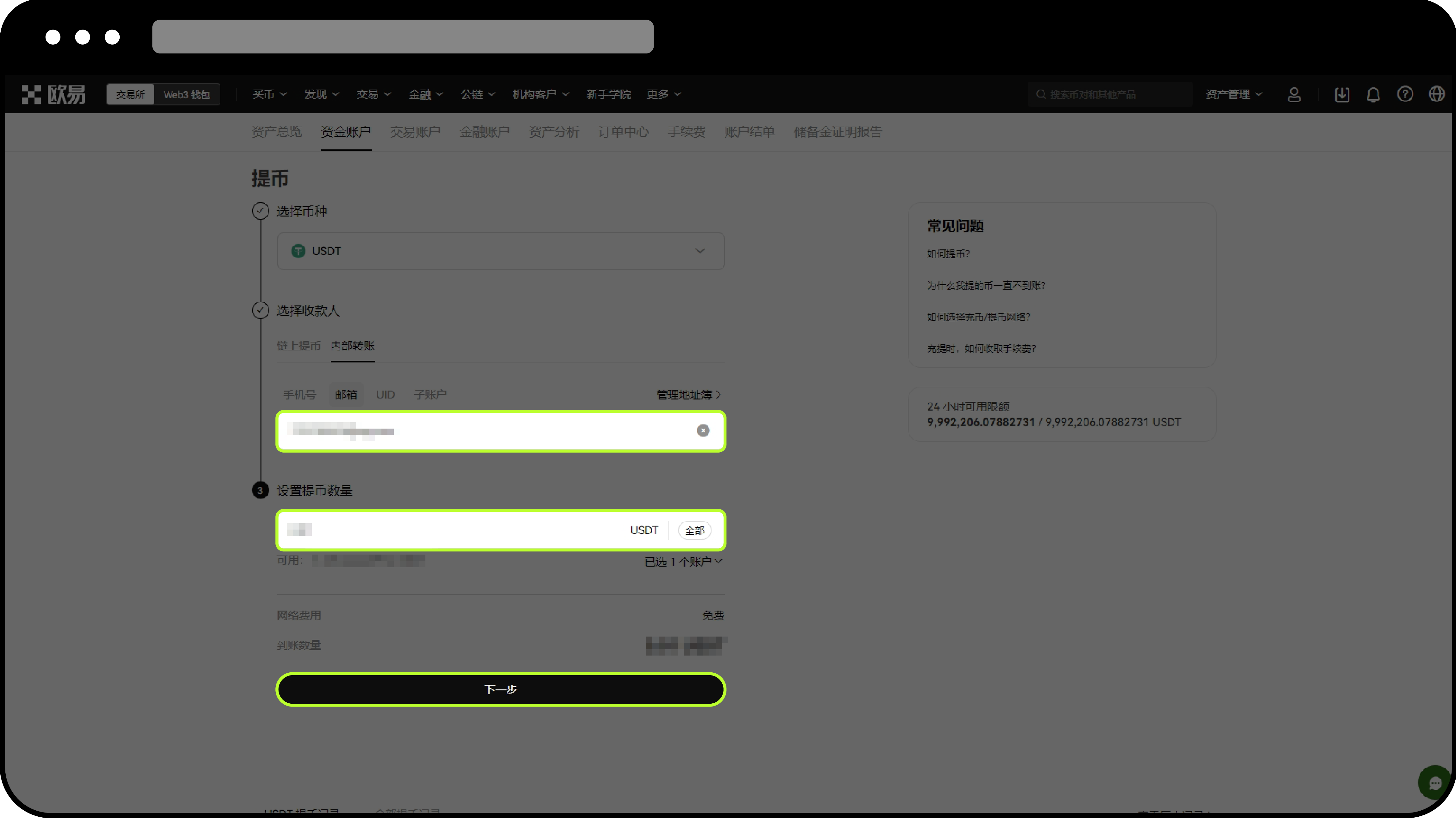Open 如何选择充币/提币网络? FAQ
Image resolution: width=1456 pixels, height=823 pixels.
tap(978, 318)
